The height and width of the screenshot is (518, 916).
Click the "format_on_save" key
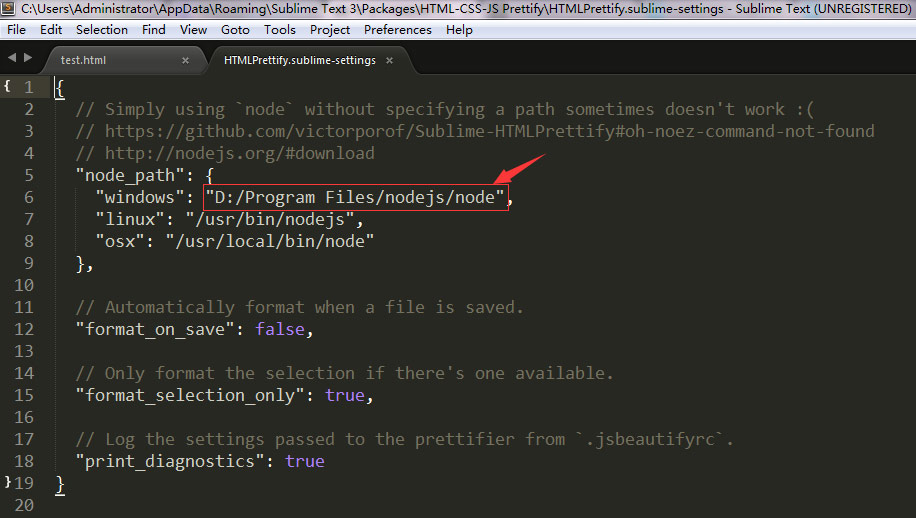(155, 329)
